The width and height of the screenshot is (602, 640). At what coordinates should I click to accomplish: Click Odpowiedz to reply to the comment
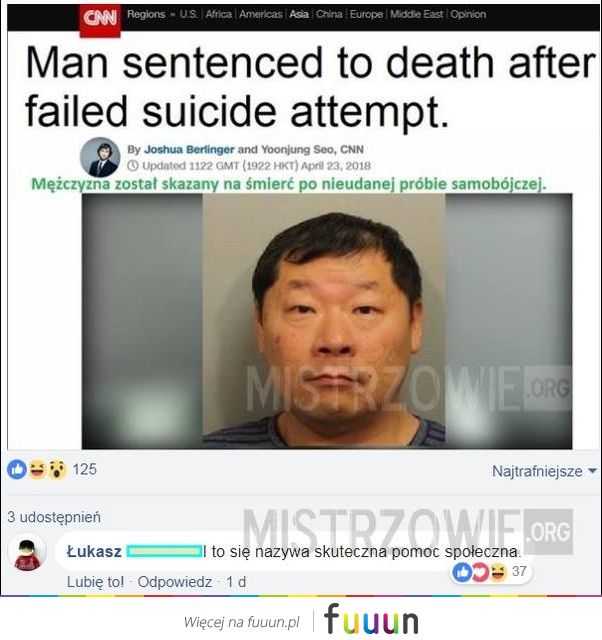pos(175,582)
